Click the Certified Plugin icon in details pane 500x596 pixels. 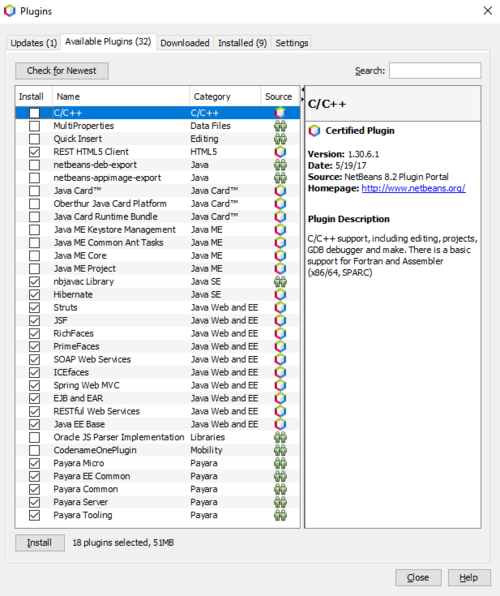coord(314,130)
